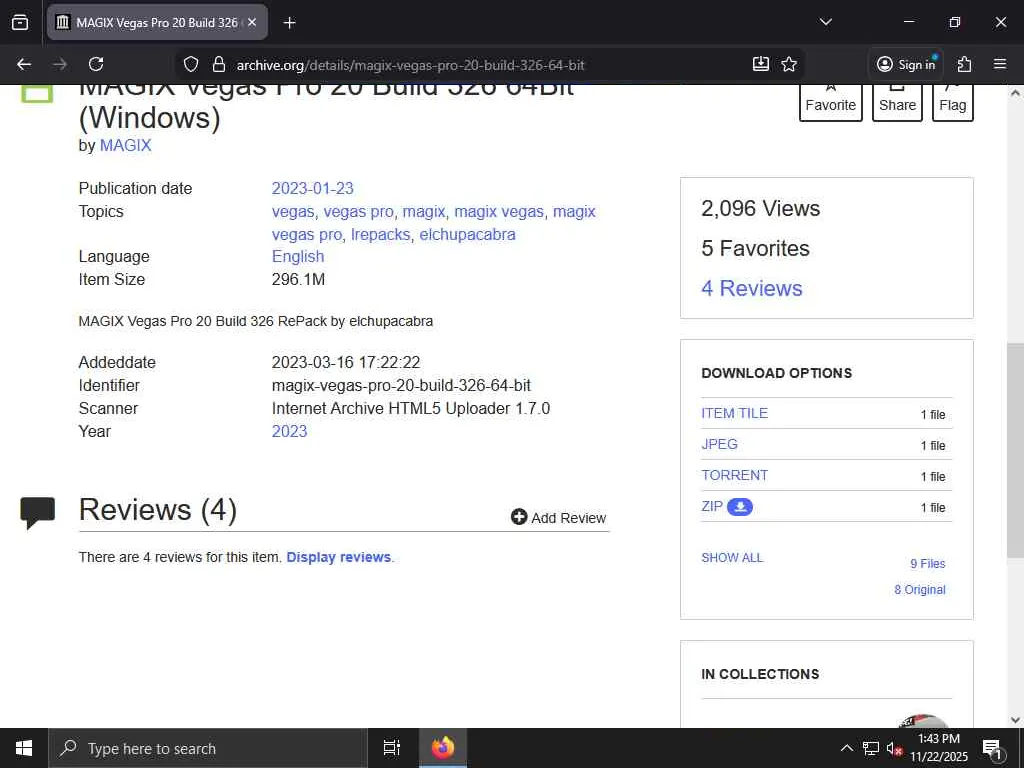Click the Add Review plus icon
This screenshot has width=1024, height=768.
pyautogui.click(x=519, y=517)
